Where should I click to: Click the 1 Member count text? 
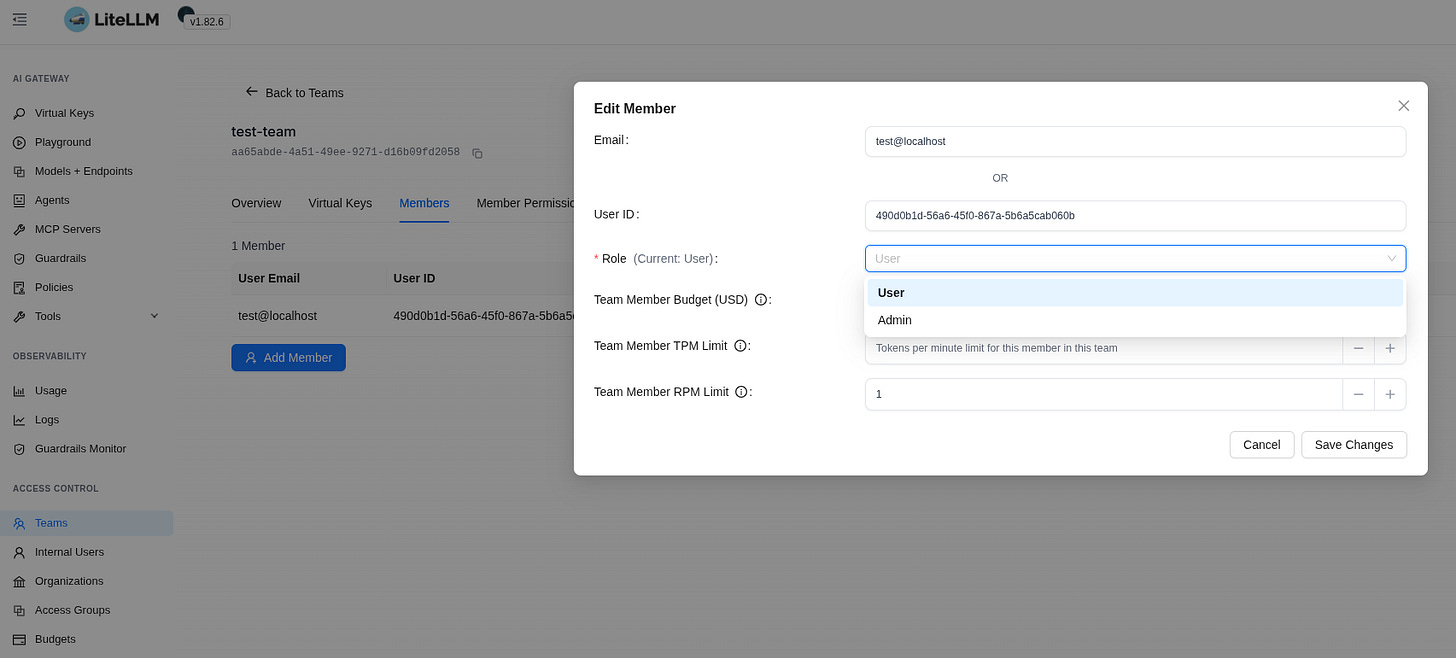tap(258, 245)
